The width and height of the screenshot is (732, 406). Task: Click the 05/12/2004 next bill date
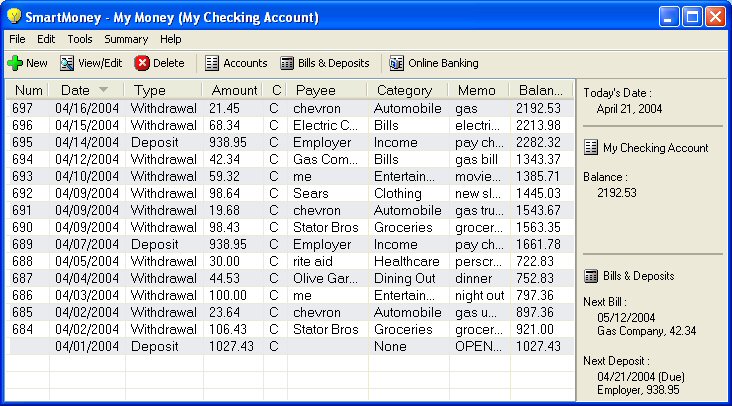tap(626, 318)
